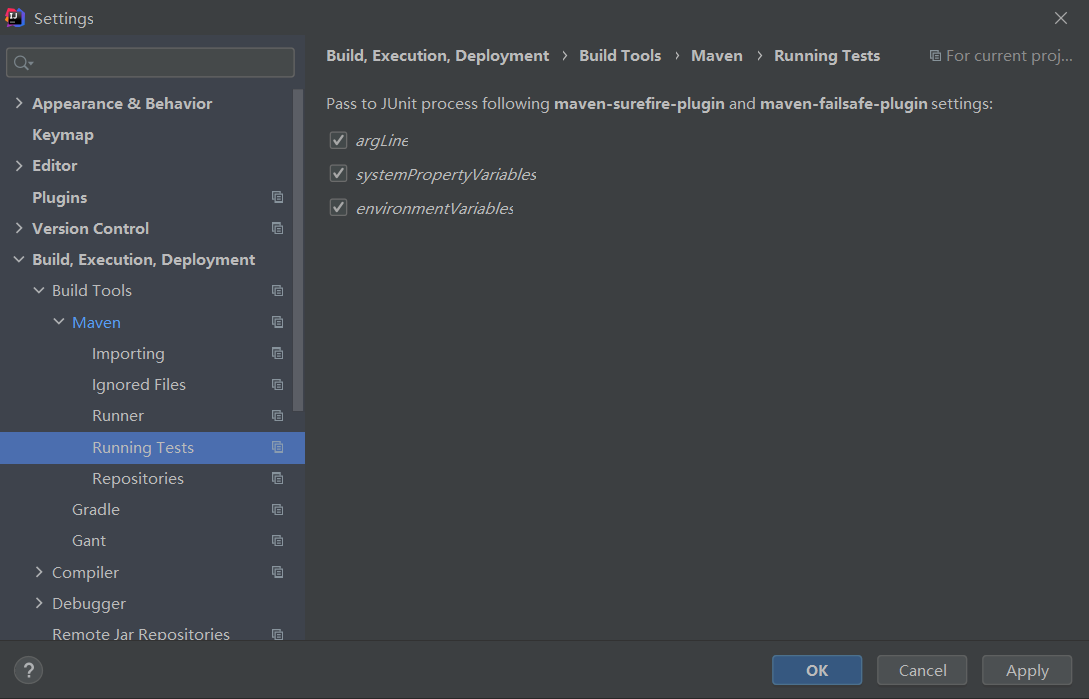Click project-level icon beside Running Tests

278,447
